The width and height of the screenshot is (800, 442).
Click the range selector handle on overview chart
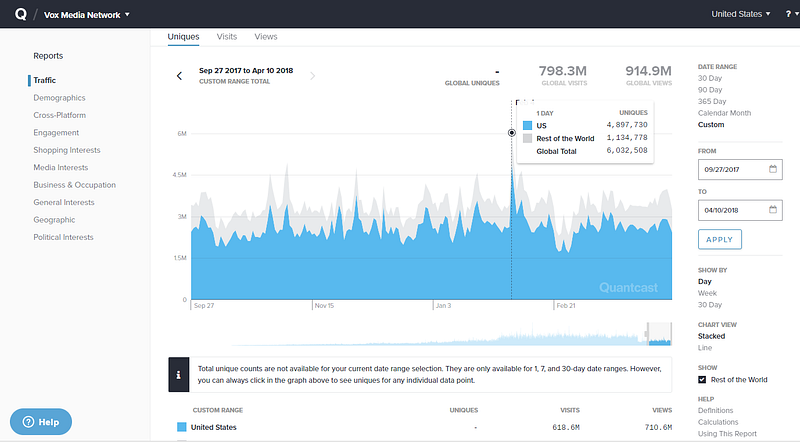(646, 334)
